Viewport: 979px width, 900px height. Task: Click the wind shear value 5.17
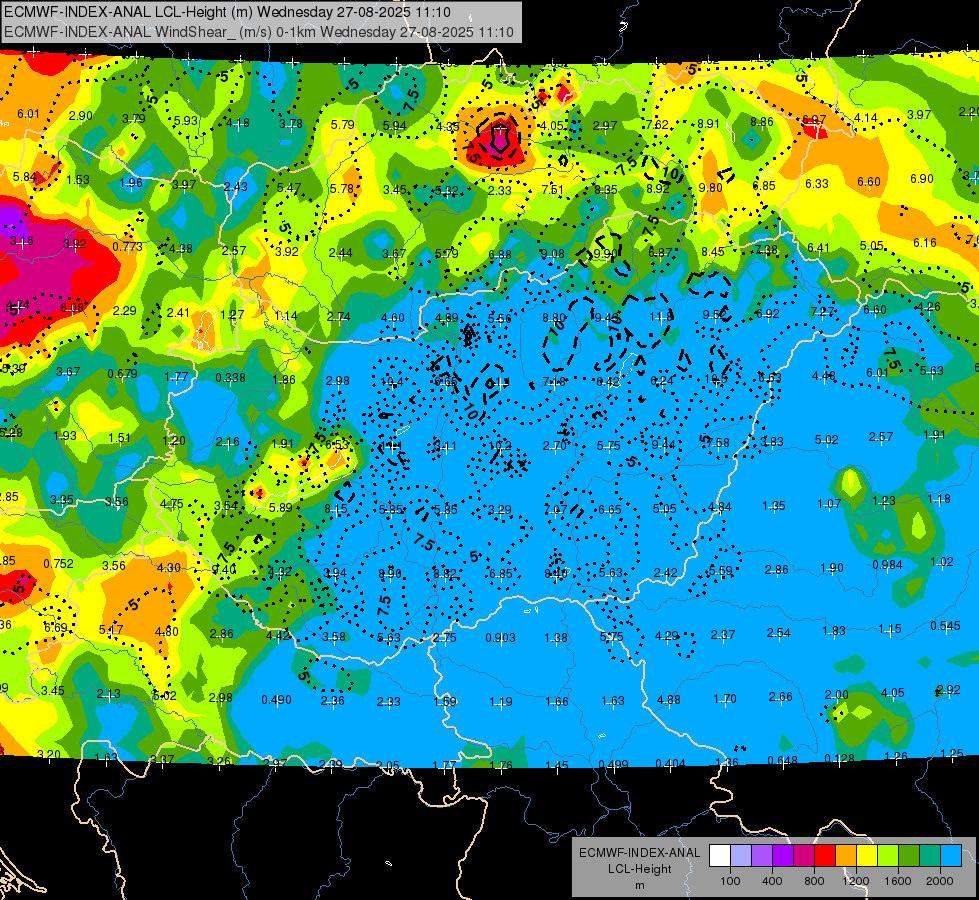(x=111, y=630)
